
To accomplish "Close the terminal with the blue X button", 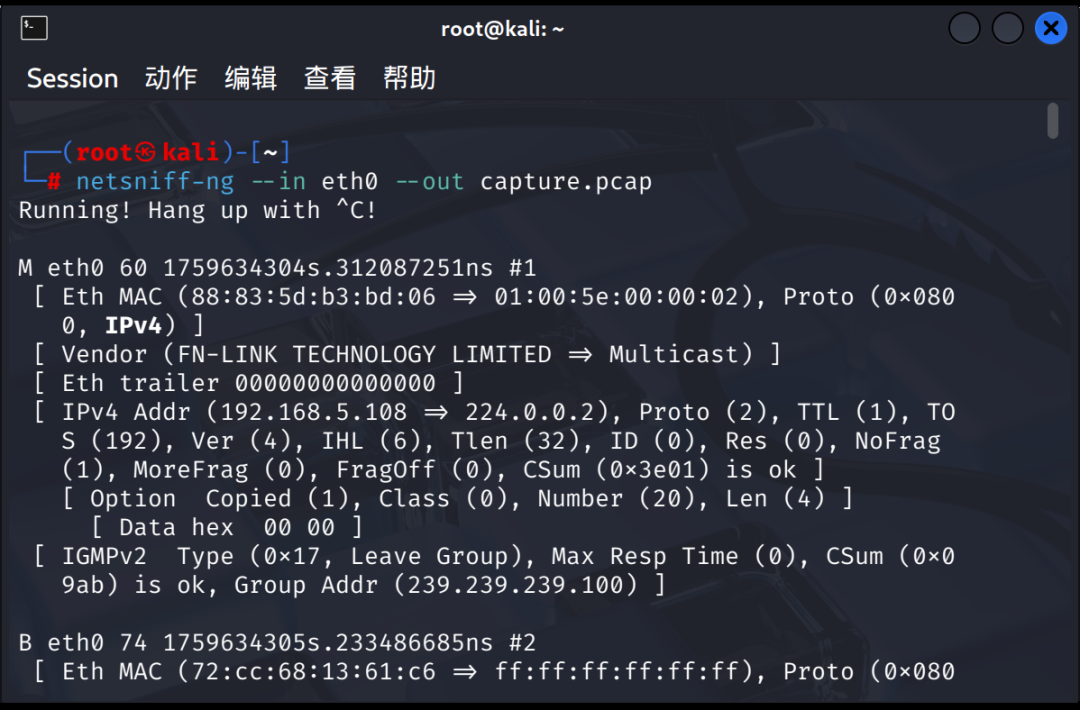I will (x=1051, y=28).
